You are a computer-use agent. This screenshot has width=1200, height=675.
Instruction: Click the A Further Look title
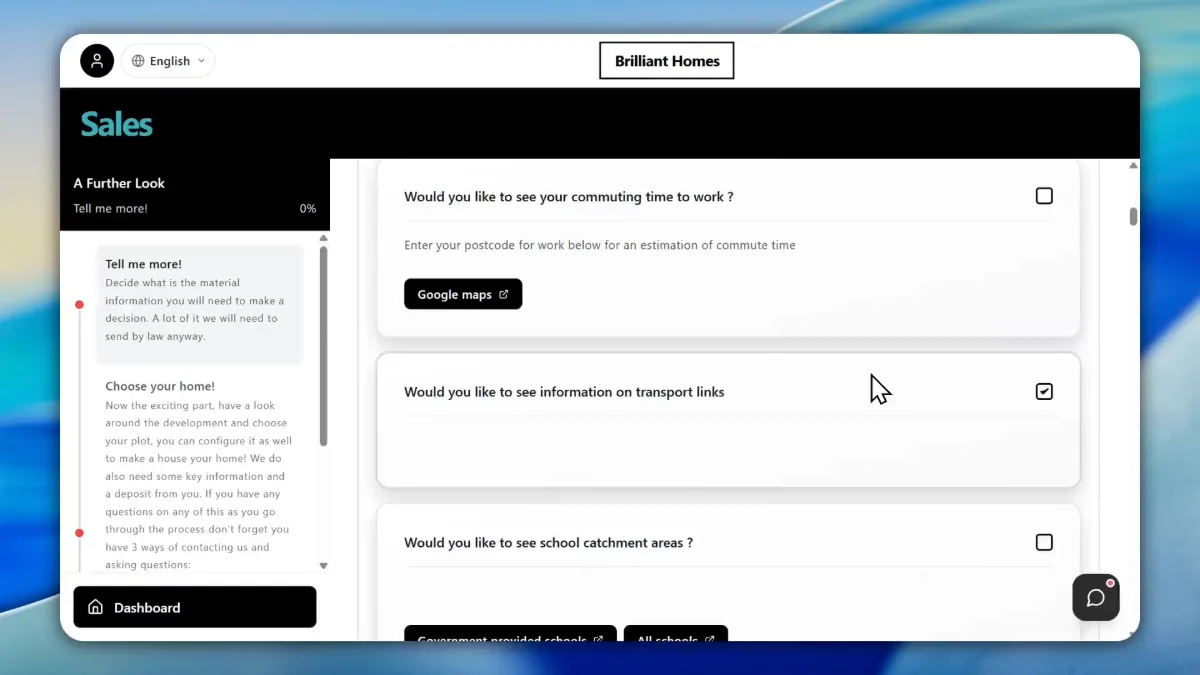click(x=119, y=183)
